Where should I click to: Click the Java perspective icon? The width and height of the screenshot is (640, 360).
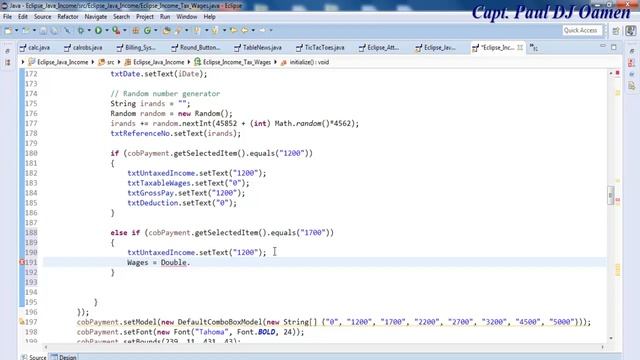[631, 31]
